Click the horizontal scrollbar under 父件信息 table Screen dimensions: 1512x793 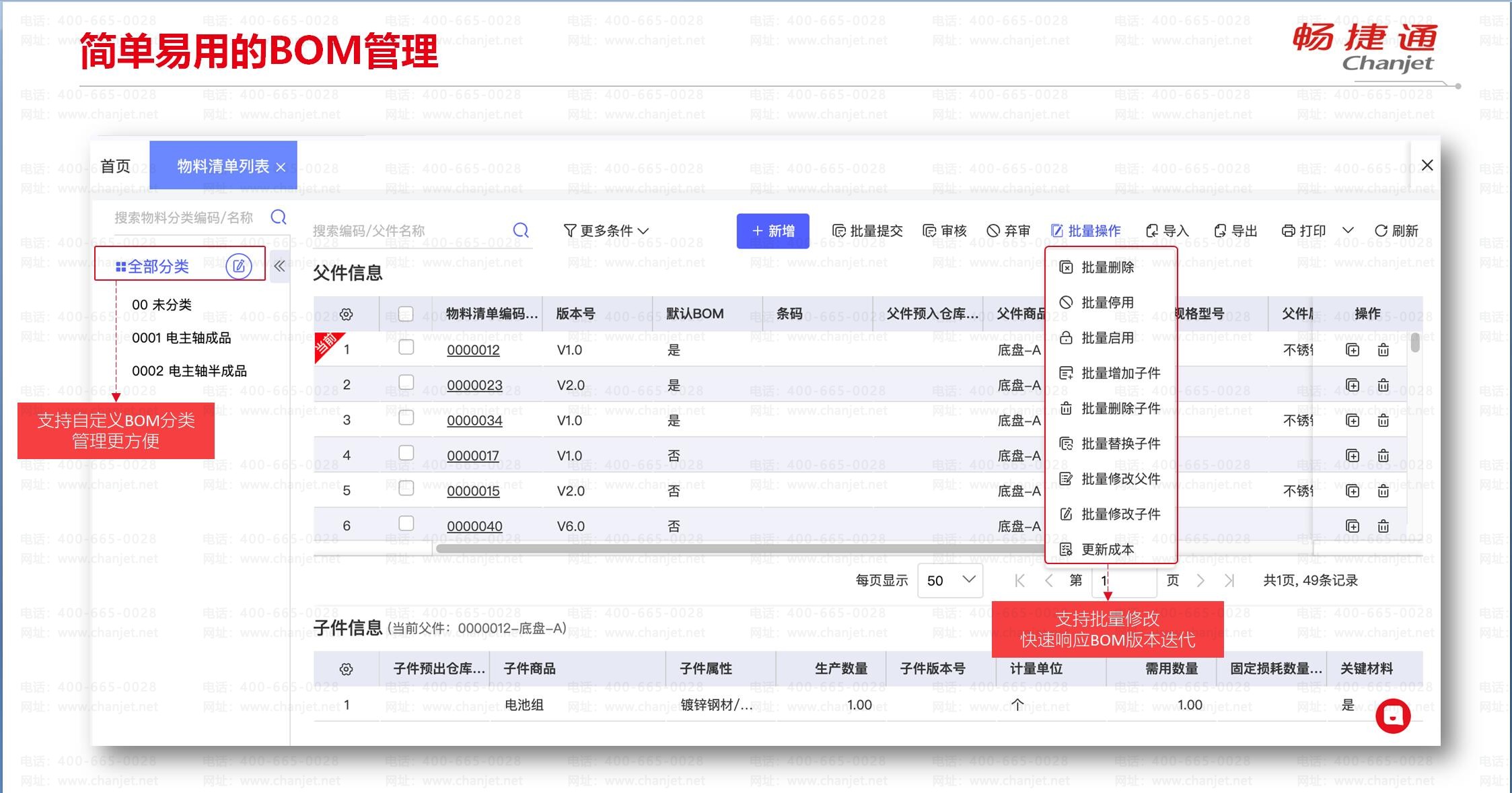[740, 548]
